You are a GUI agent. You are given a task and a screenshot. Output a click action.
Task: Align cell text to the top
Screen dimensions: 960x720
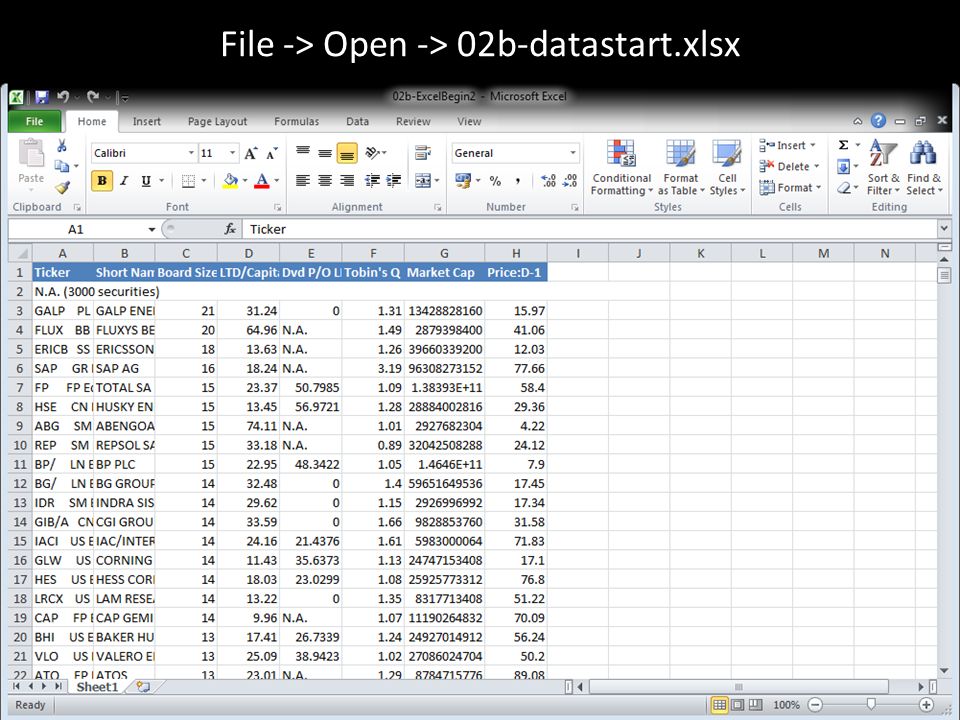tap(302, 152)
